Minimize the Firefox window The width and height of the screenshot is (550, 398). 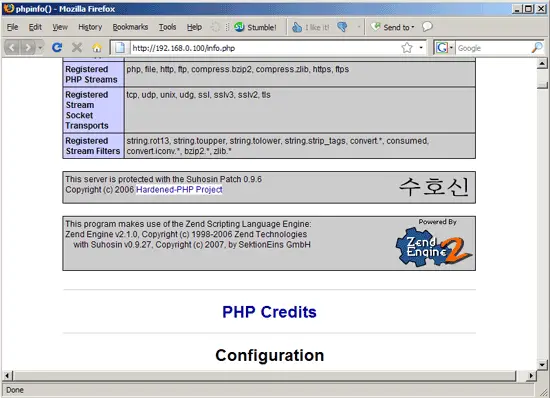[x=517, y=9]
